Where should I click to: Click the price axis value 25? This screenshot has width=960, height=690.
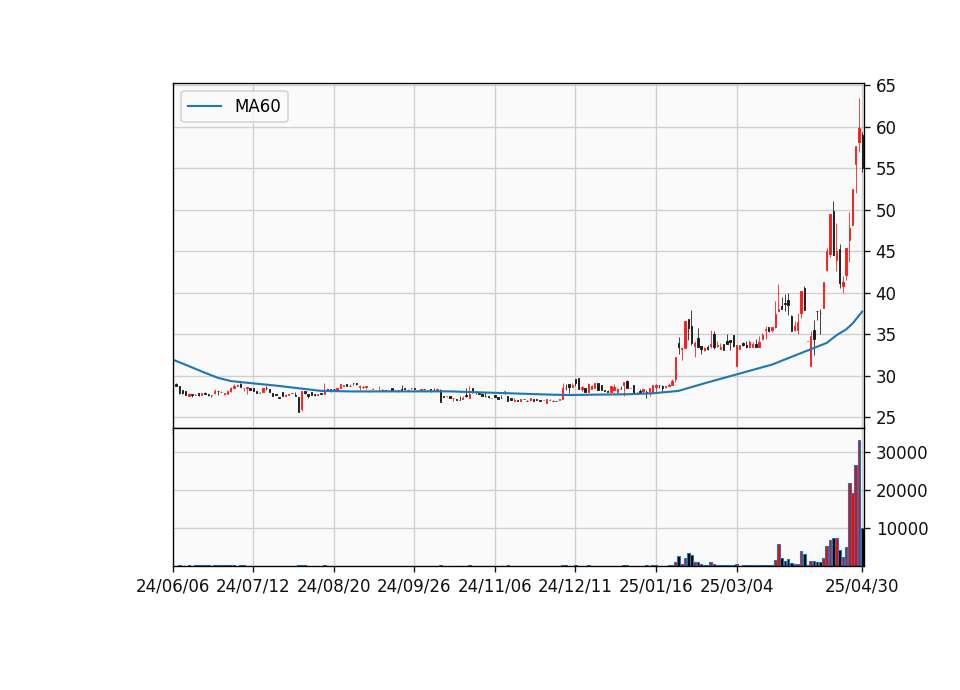point(885,418)
